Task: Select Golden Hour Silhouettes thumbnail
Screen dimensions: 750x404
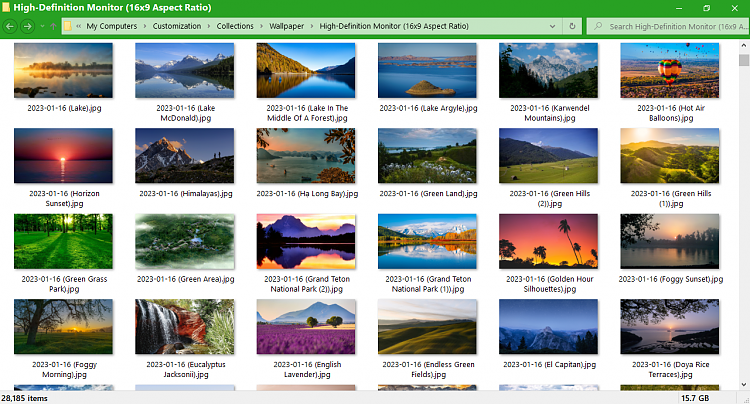Action: (548, 241)
